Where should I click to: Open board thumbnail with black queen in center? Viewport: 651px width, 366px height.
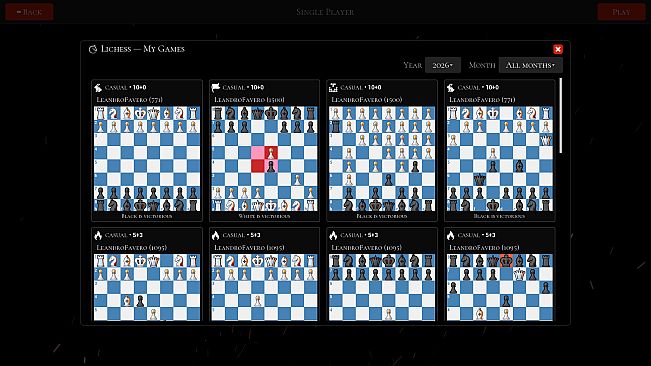500,159
